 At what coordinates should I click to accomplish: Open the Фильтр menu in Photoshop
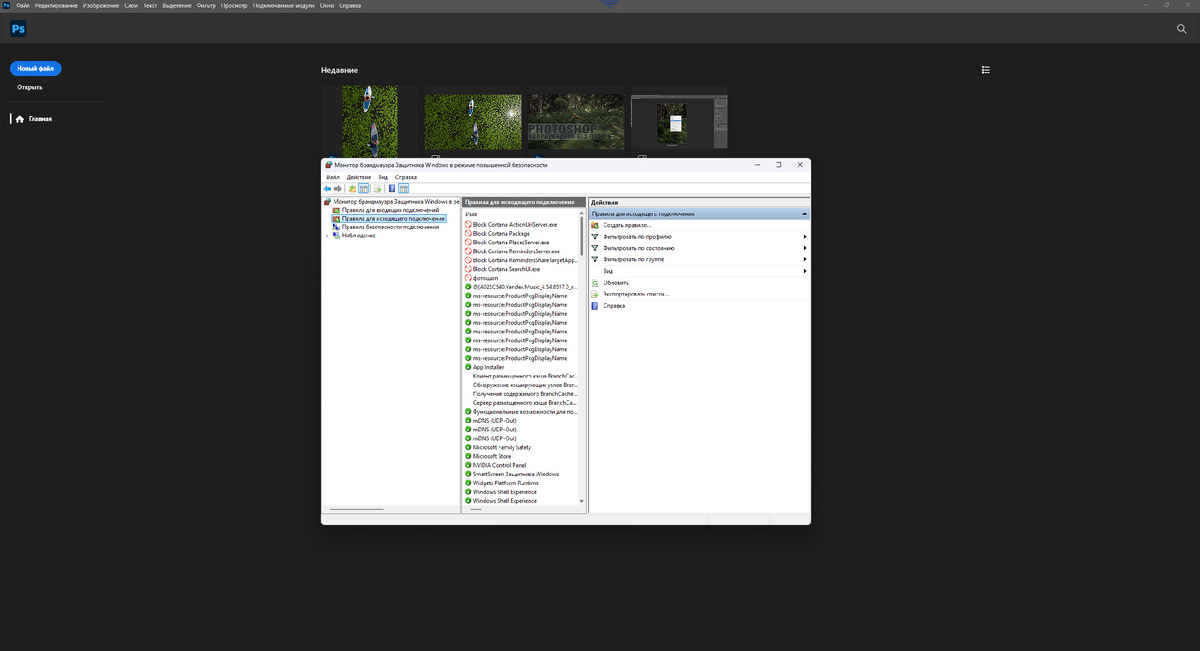[x=206, y=6]
